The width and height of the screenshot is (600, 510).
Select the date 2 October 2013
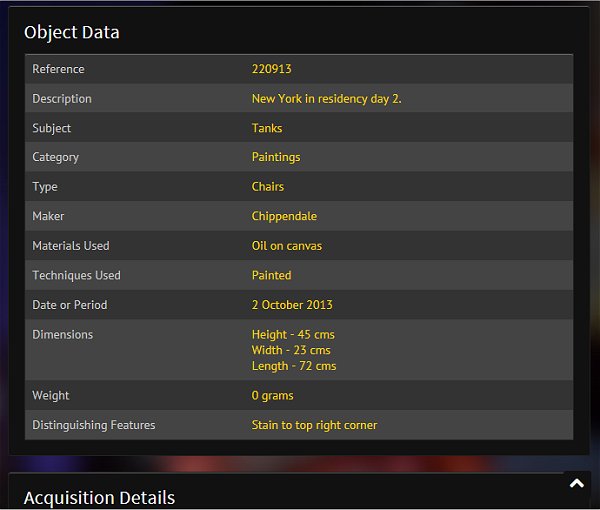(x=292, y=305)
